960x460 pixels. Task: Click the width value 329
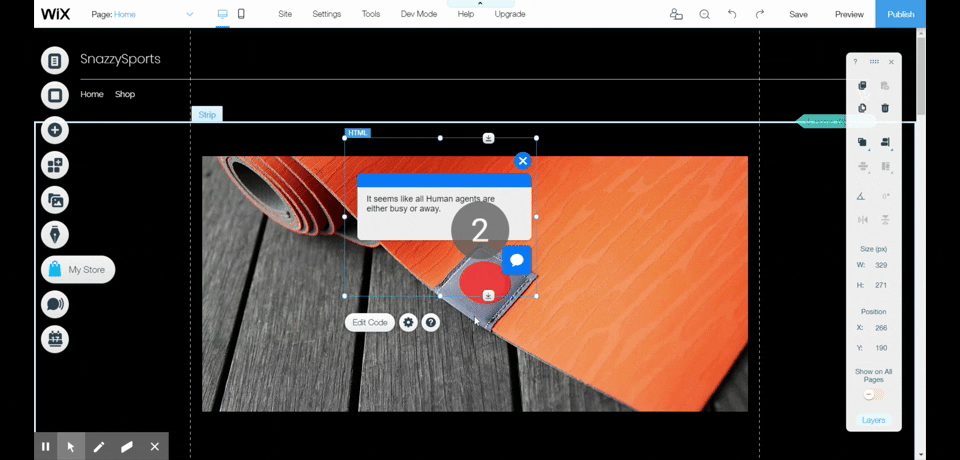880,265
